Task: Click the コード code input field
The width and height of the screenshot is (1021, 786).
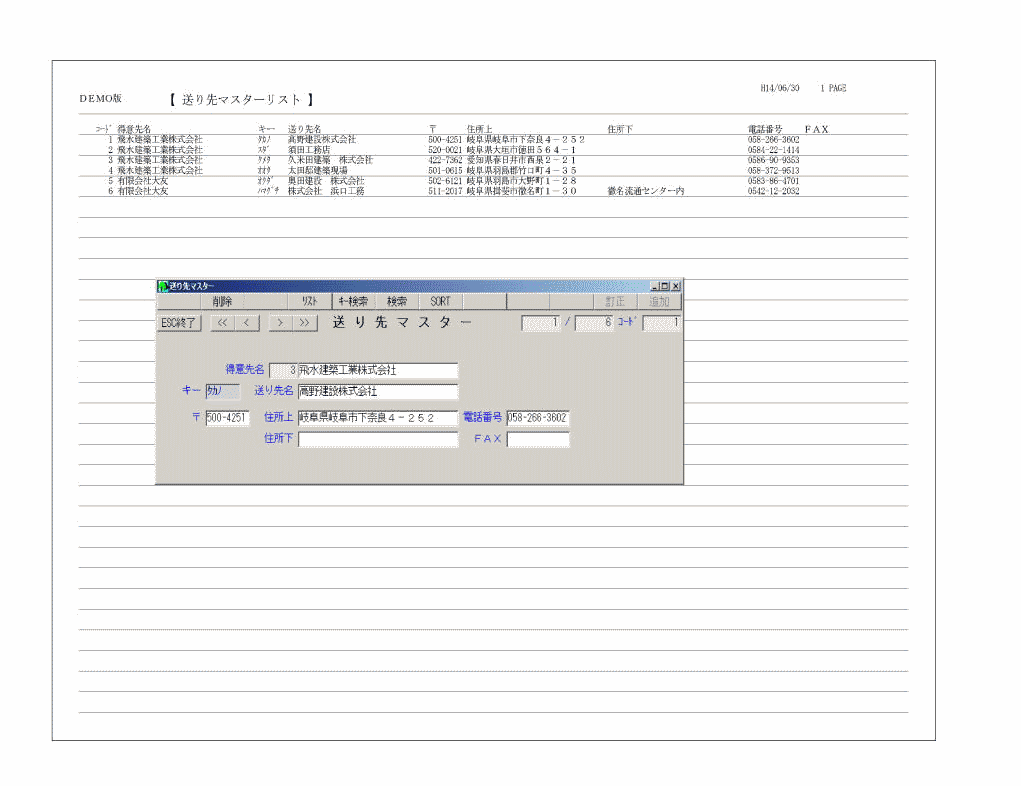Action: [x=661, y=322]
